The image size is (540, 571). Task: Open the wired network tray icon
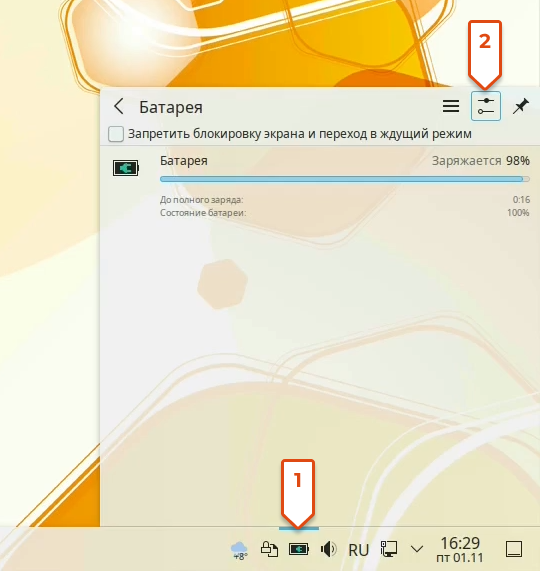[x=389, y=549]
